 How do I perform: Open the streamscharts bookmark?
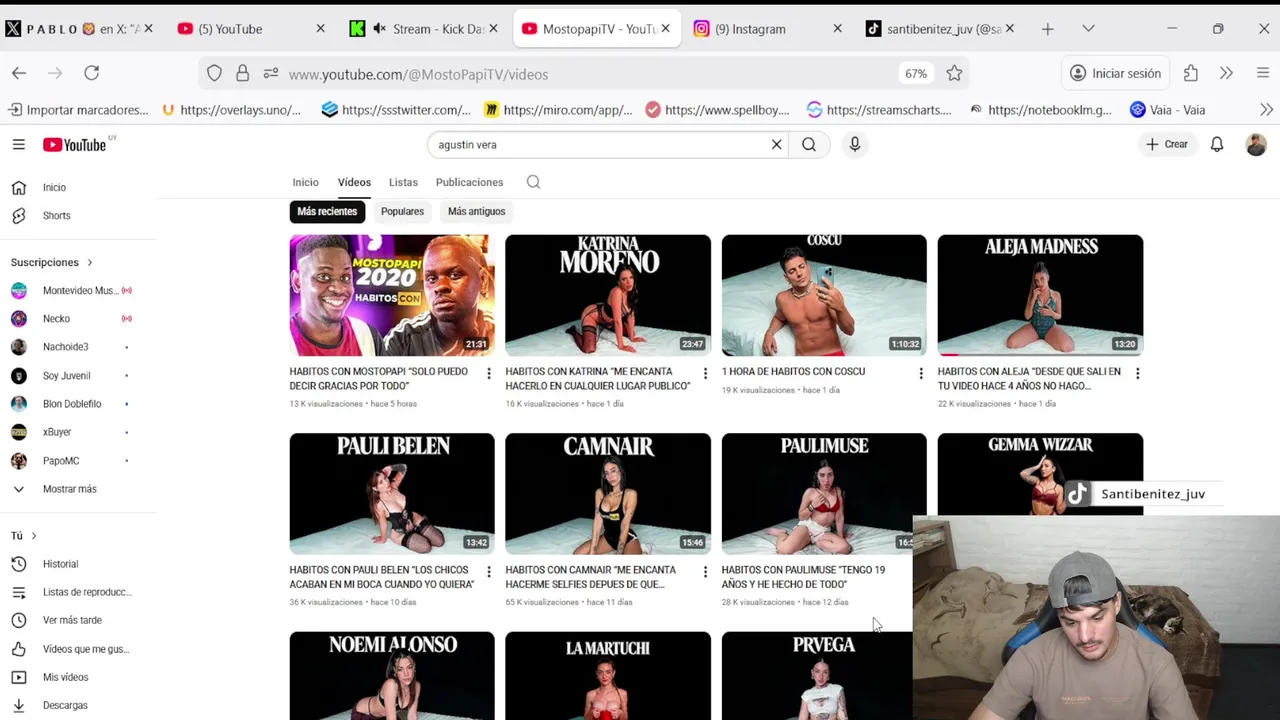click(880, 110)
